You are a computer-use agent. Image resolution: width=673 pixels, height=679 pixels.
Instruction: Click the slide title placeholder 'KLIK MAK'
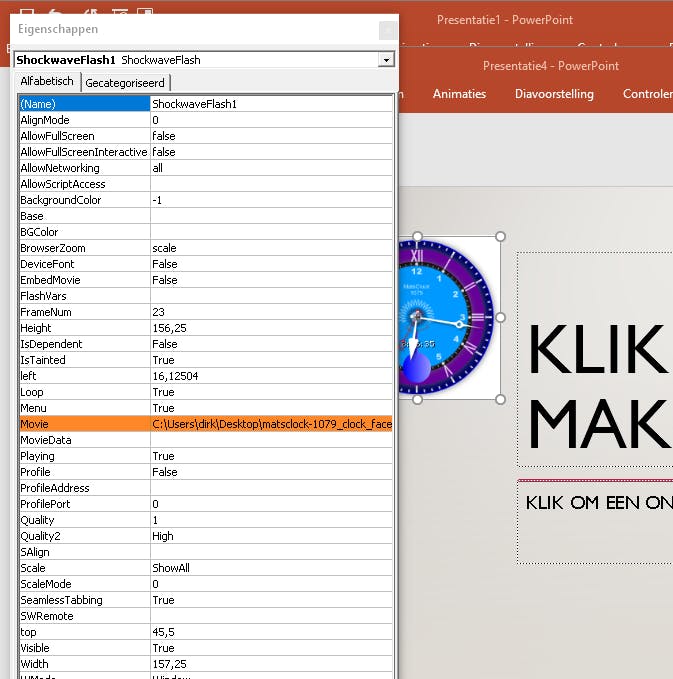tap(595, 359)
